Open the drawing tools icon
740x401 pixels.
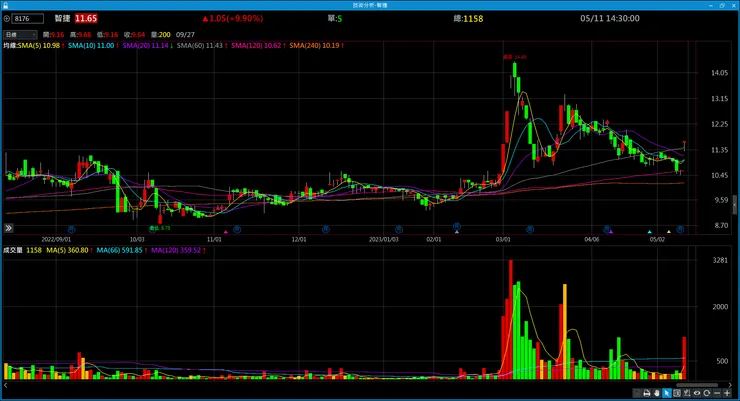coord(687,393)
